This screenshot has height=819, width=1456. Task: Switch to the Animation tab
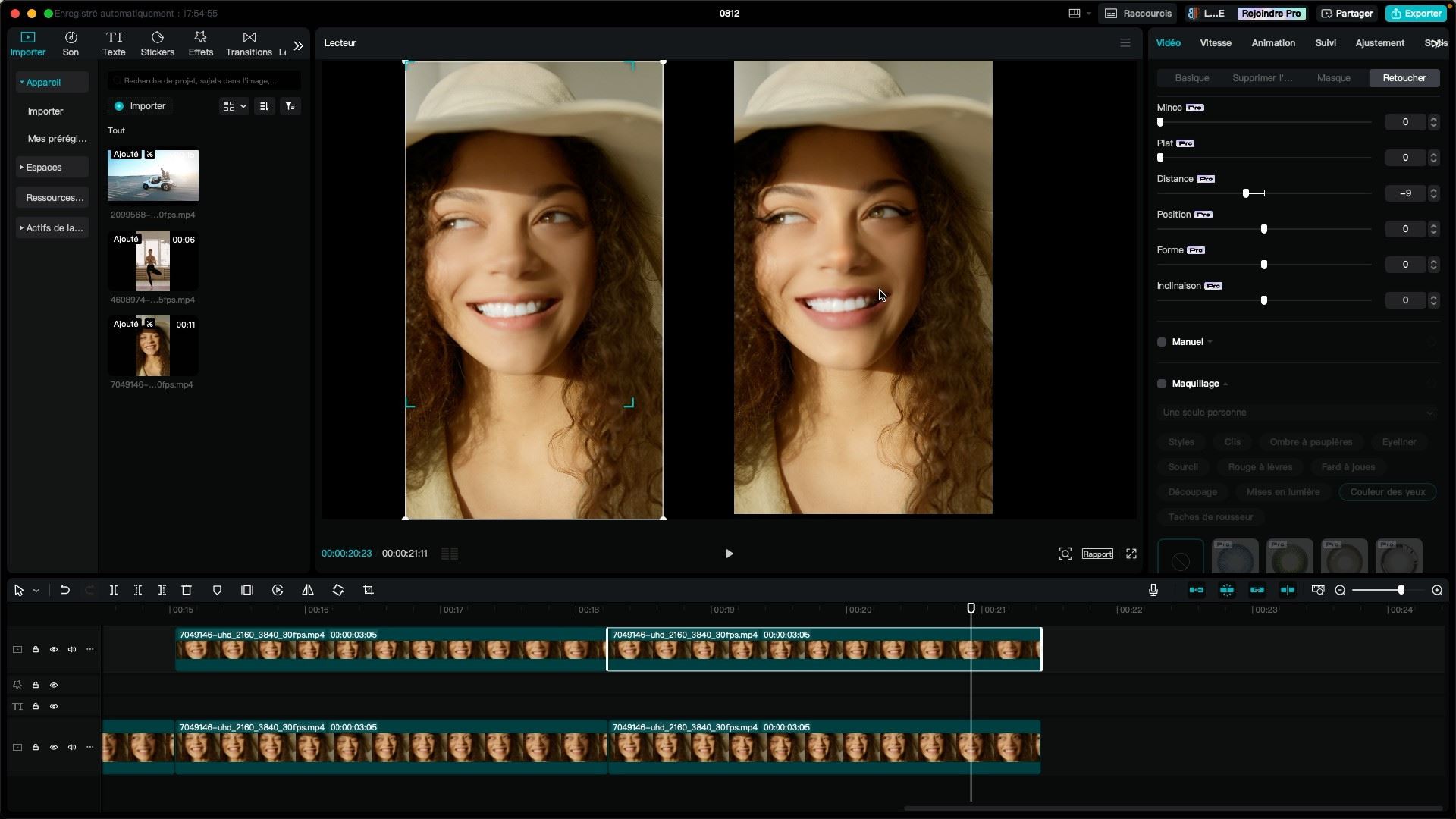(x=1273, y=43)
